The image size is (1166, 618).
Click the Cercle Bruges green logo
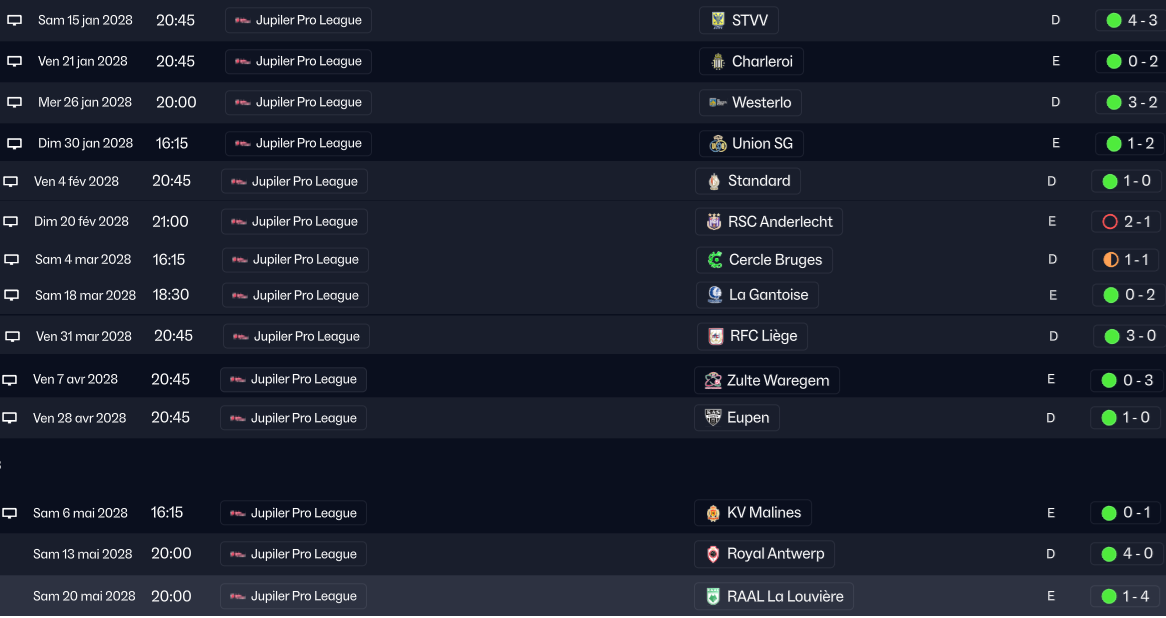click(715, 260)
